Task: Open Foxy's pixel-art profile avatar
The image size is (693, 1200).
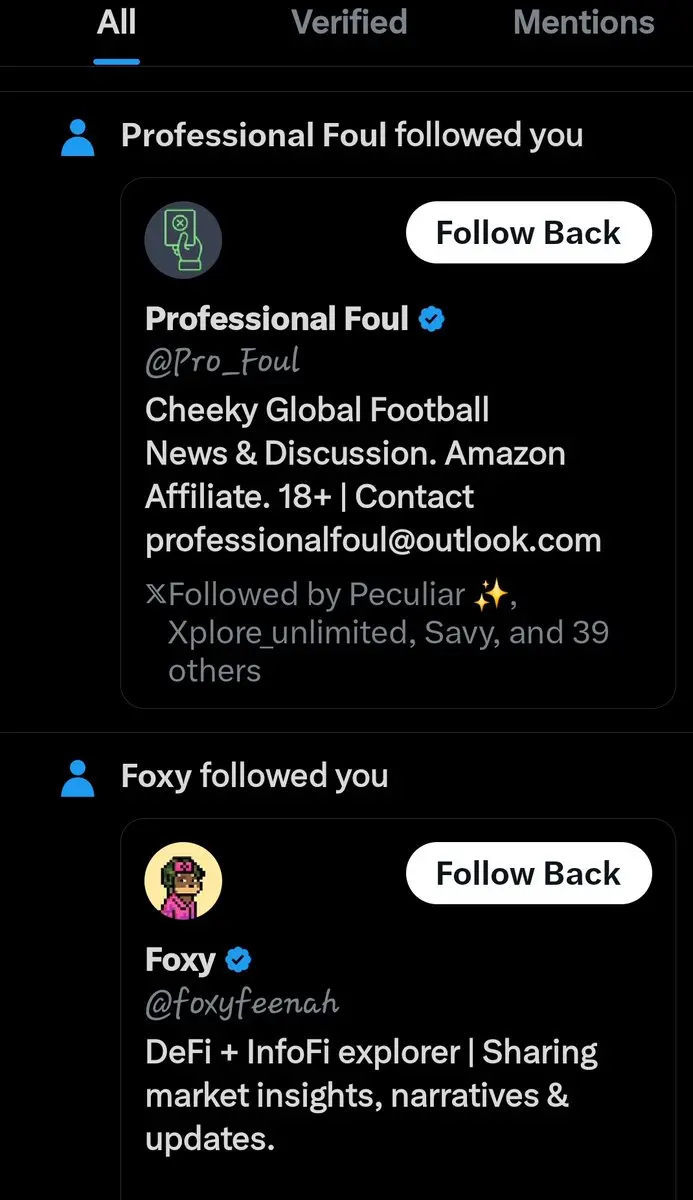Action: pos(183,880)
